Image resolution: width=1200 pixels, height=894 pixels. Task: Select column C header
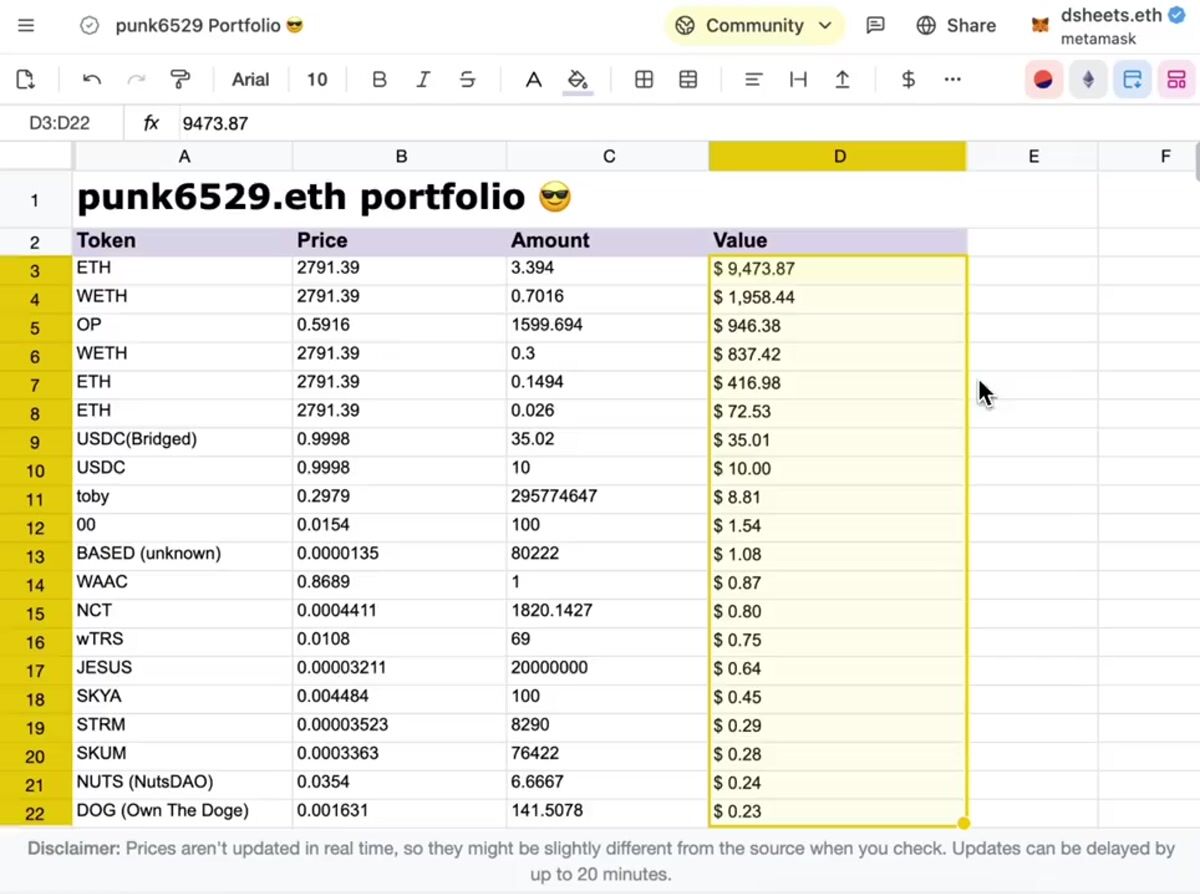click(x=608, y=156)
